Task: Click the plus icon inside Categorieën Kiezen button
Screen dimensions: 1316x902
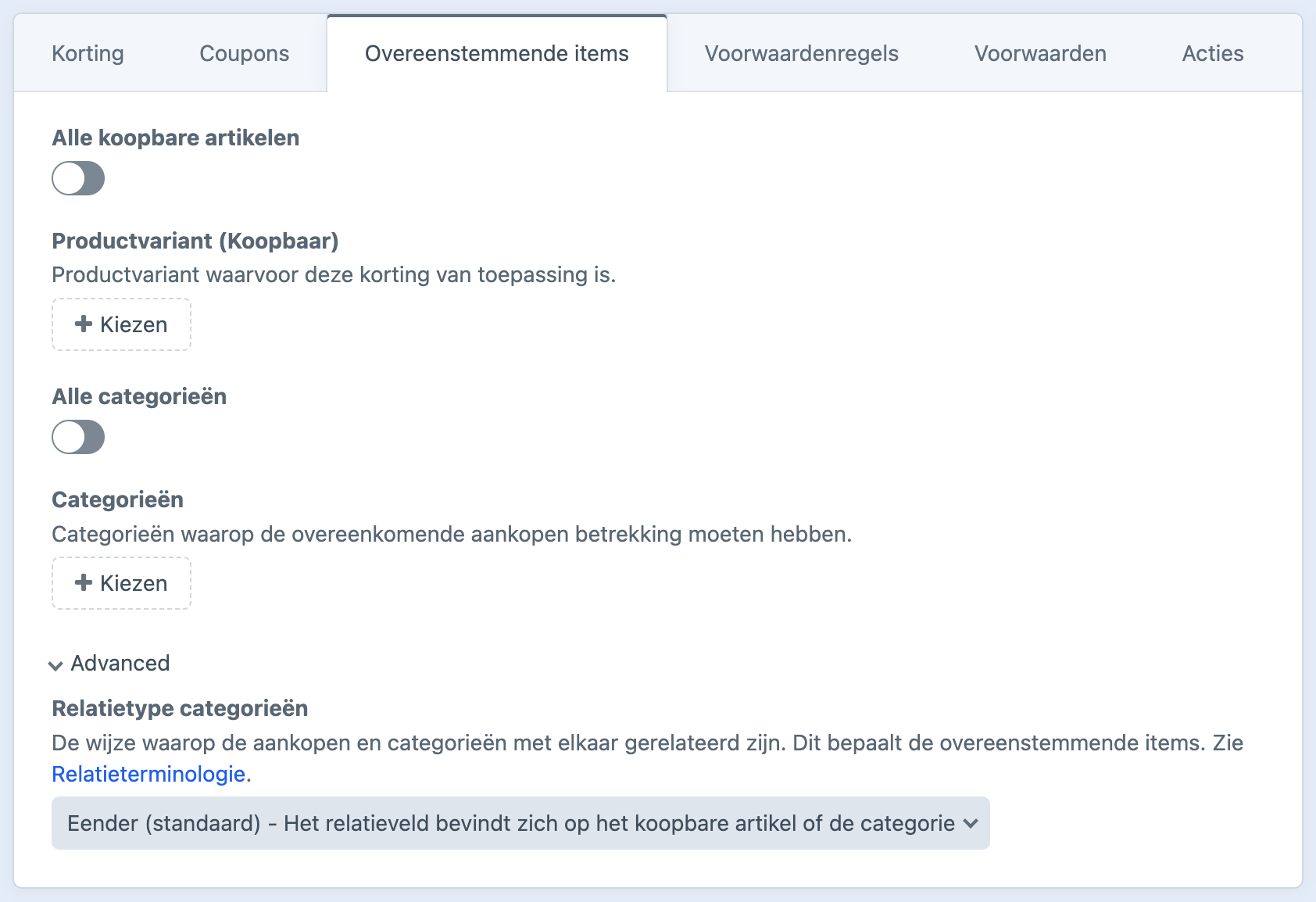Action: pos(83,583)
